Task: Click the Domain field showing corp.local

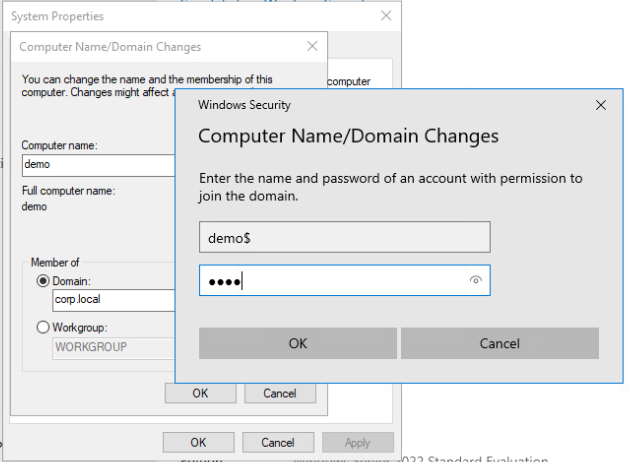Action: click(x=112, y=299)
